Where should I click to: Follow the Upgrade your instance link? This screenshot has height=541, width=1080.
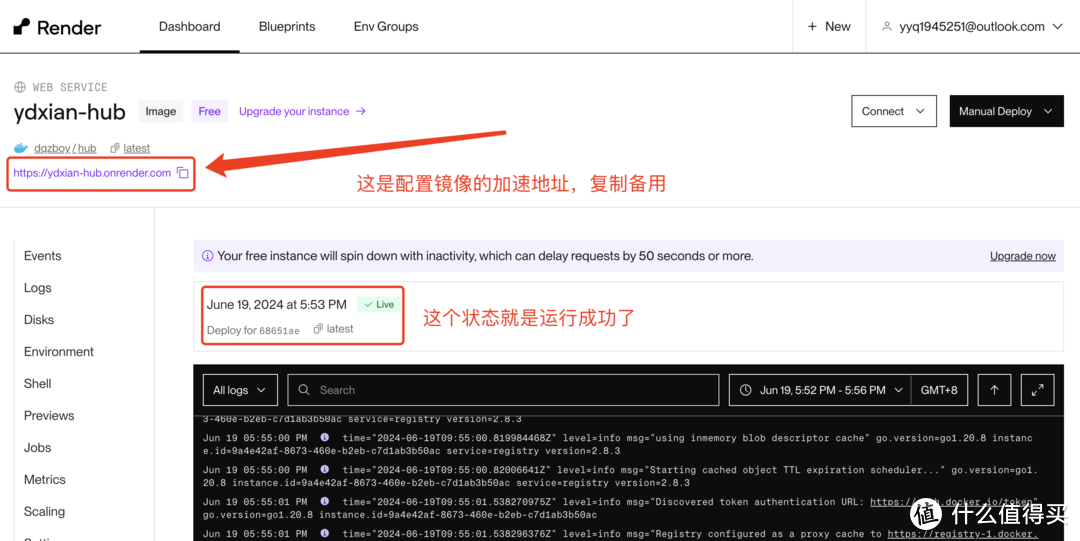tap(302, 111)
